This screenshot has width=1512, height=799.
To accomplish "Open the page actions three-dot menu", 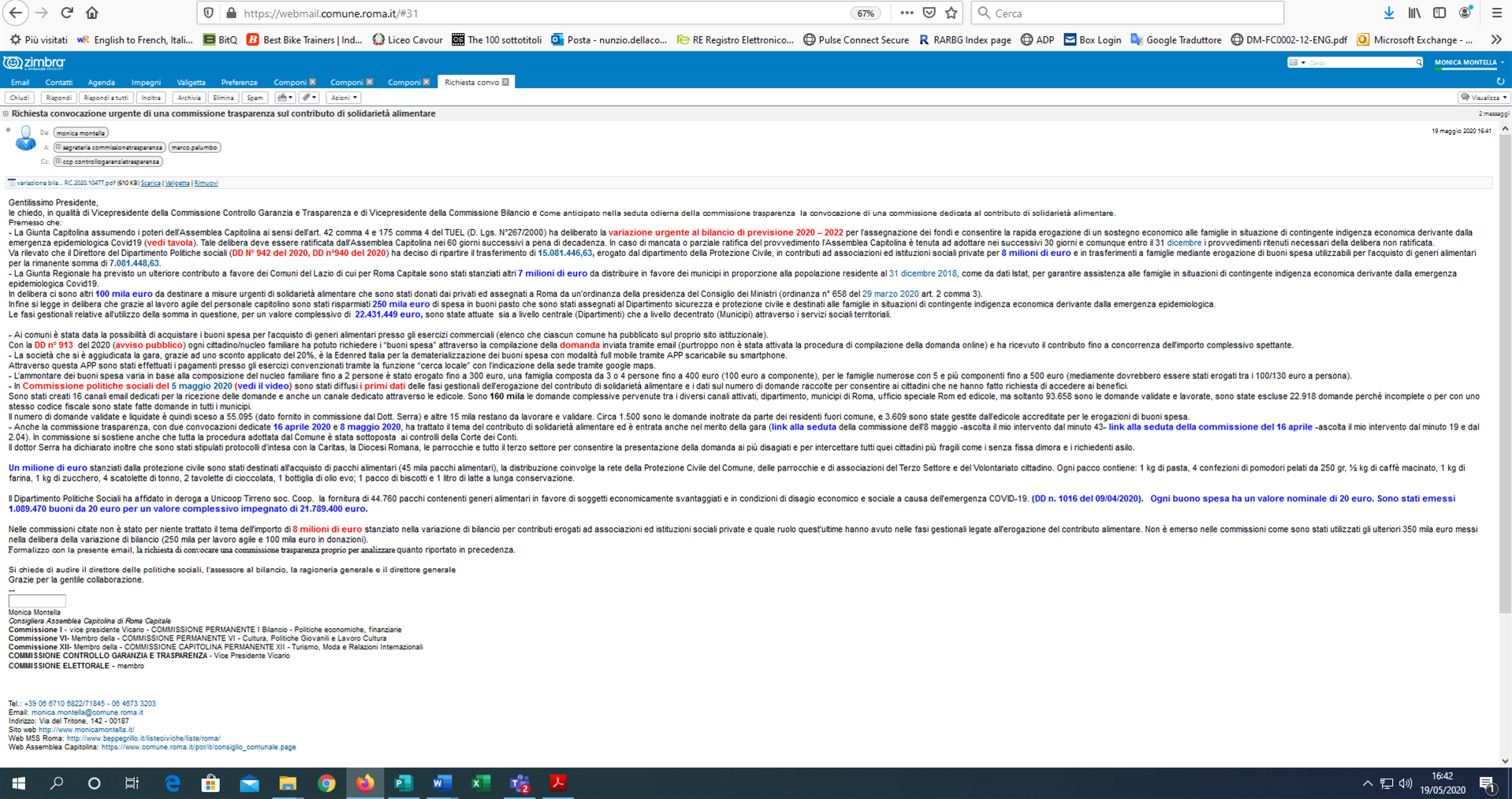I will (907, 13).
